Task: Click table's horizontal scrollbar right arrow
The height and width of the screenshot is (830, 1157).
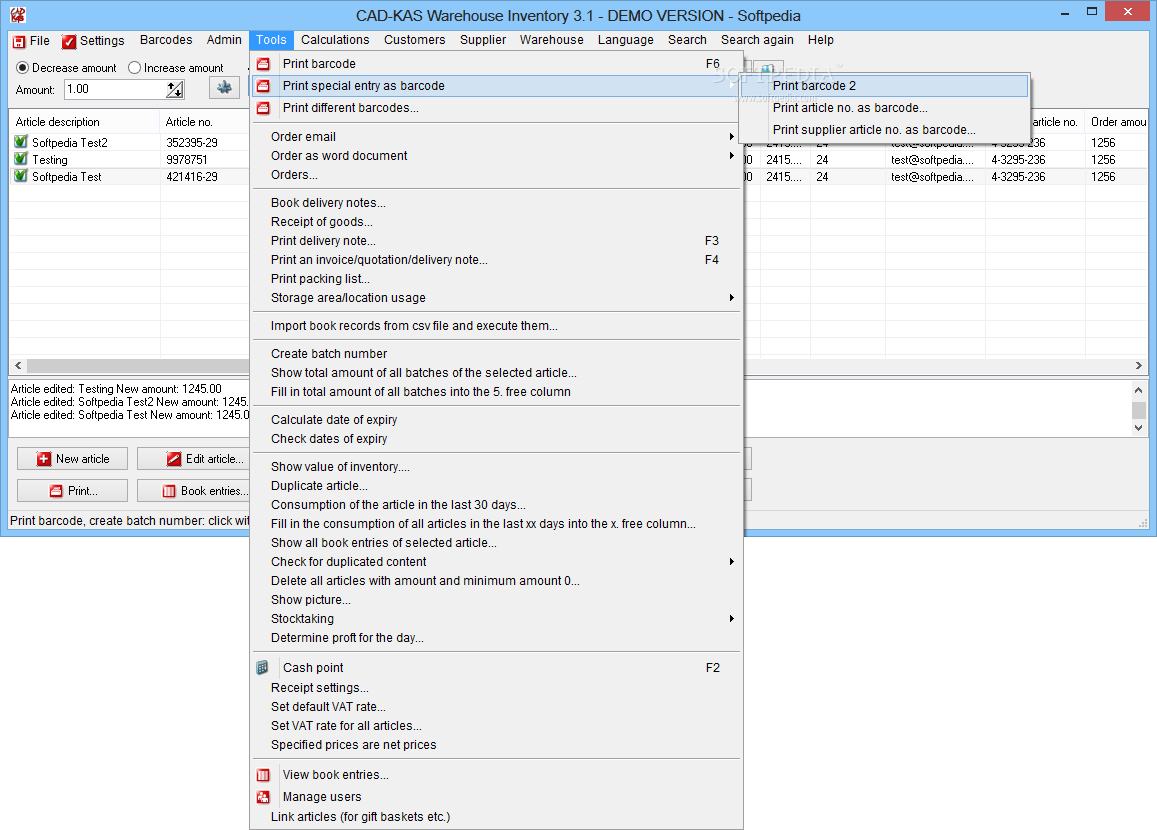Action: tap(1139, 365)
